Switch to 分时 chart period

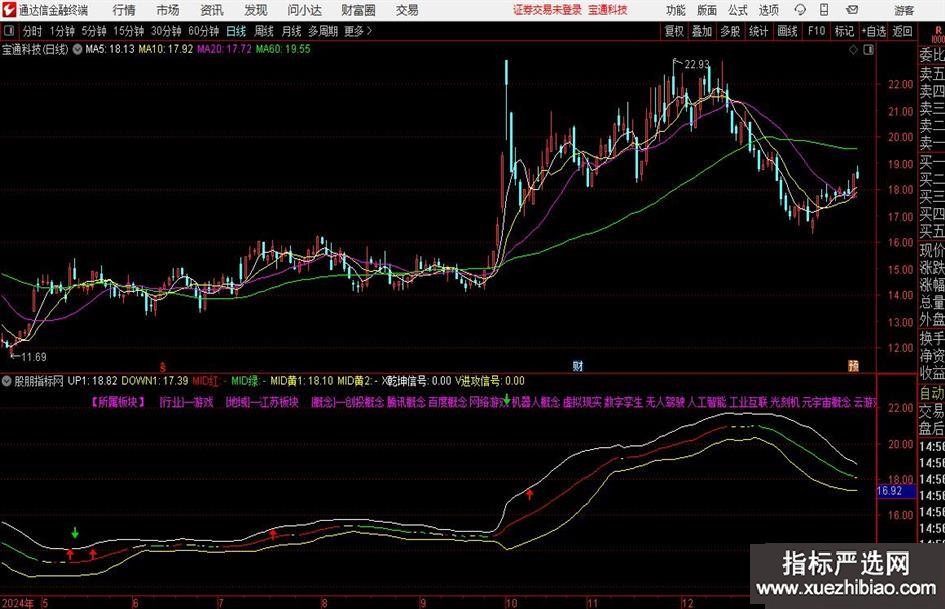coord(33,31)
